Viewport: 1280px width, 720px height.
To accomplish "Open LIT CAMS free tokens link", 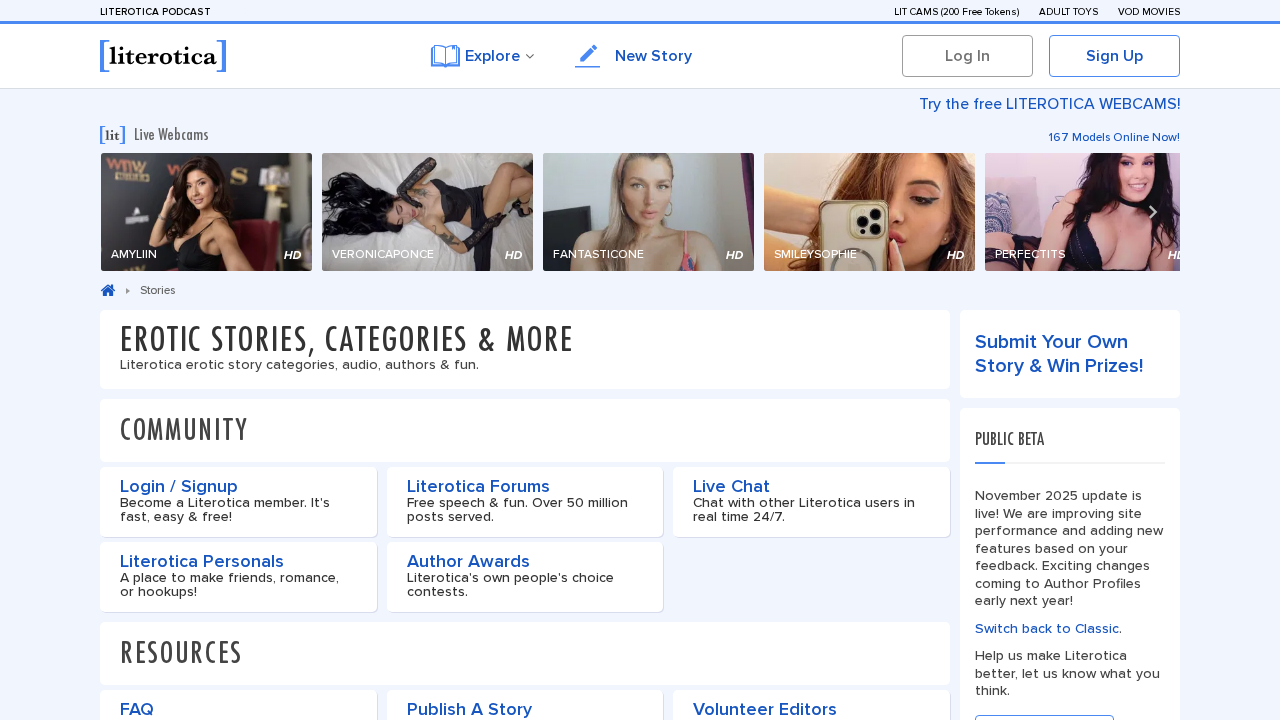I will pyautogui.click(x=956, y=12).
